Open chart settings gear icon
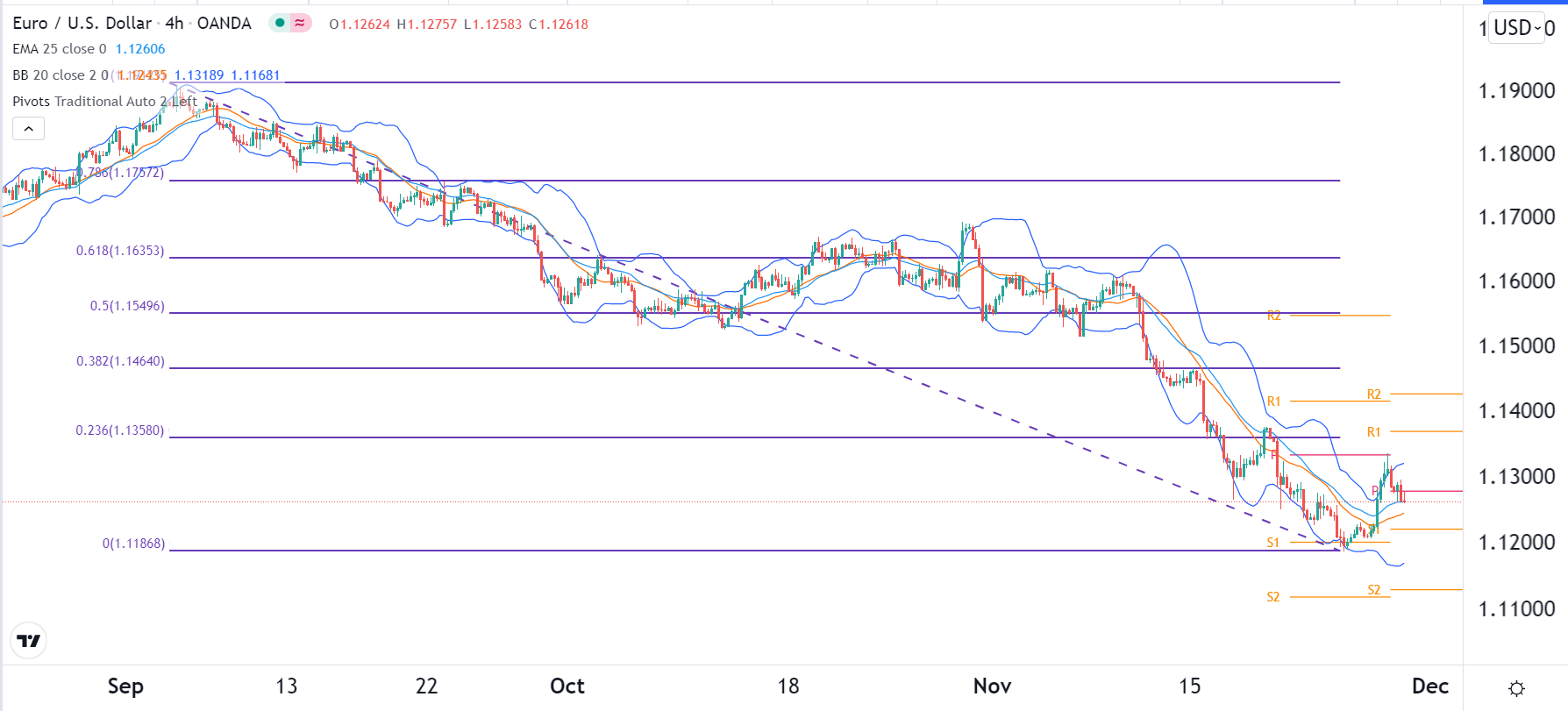 coord(1516,688)
